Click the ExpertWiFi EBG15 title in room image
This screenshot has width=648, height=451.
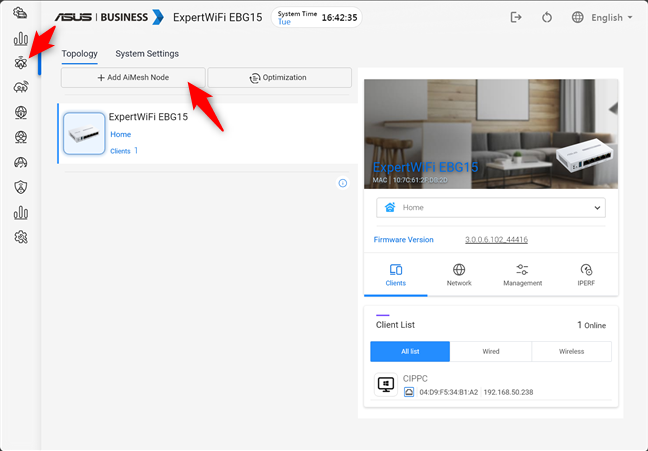(425, 167)
